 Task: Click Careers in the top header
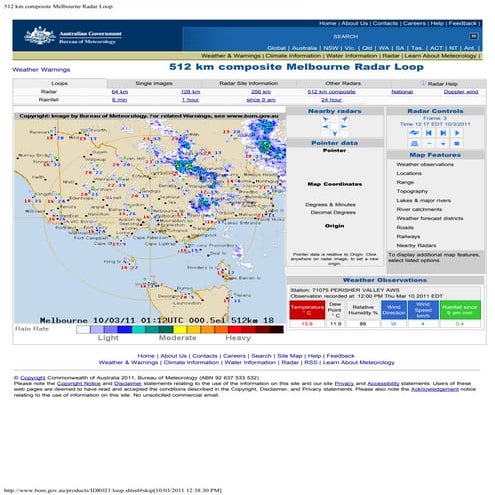(414, 23)
